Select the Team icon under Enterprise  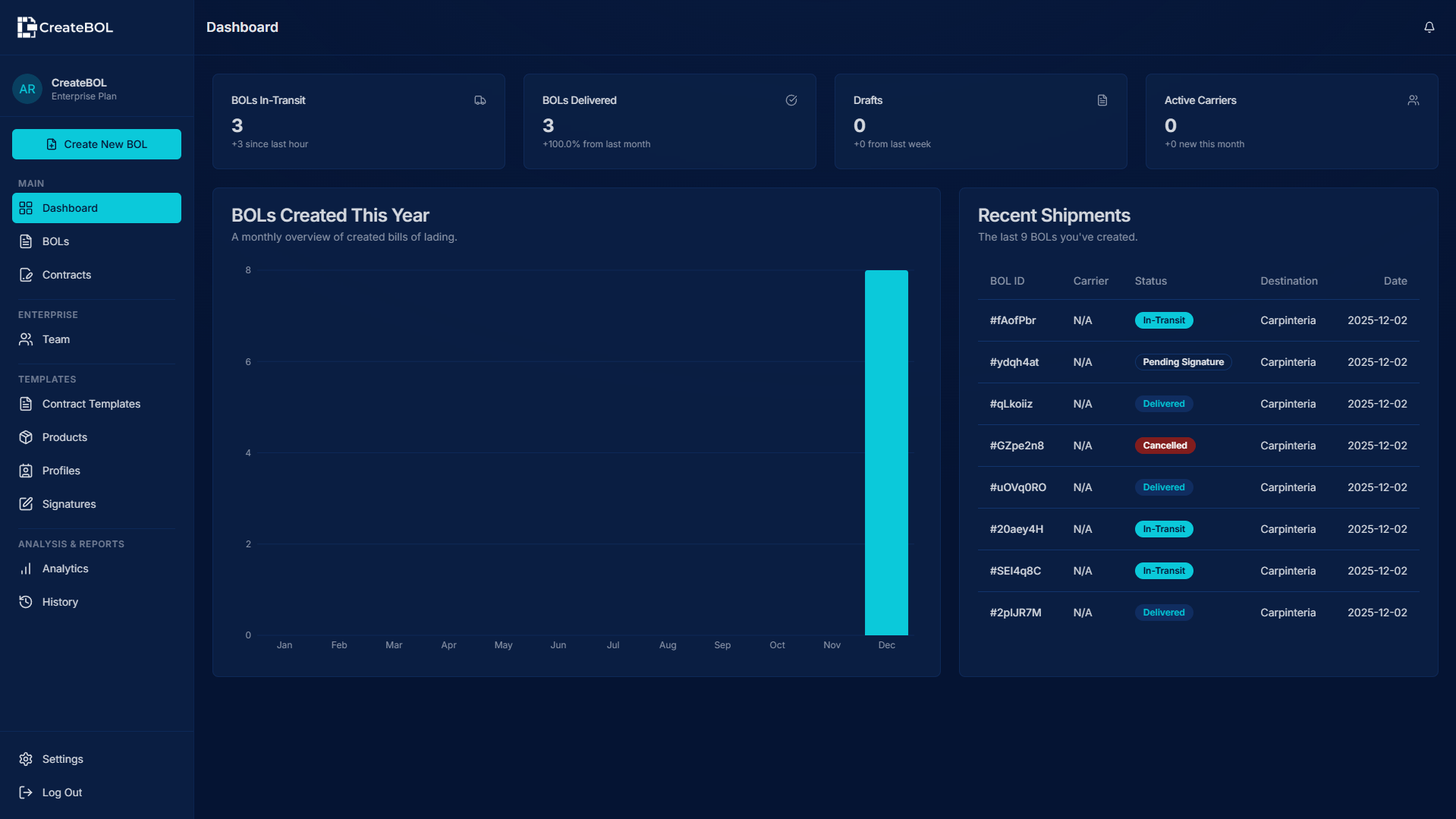pyautogui.click(x=26, y=339)
